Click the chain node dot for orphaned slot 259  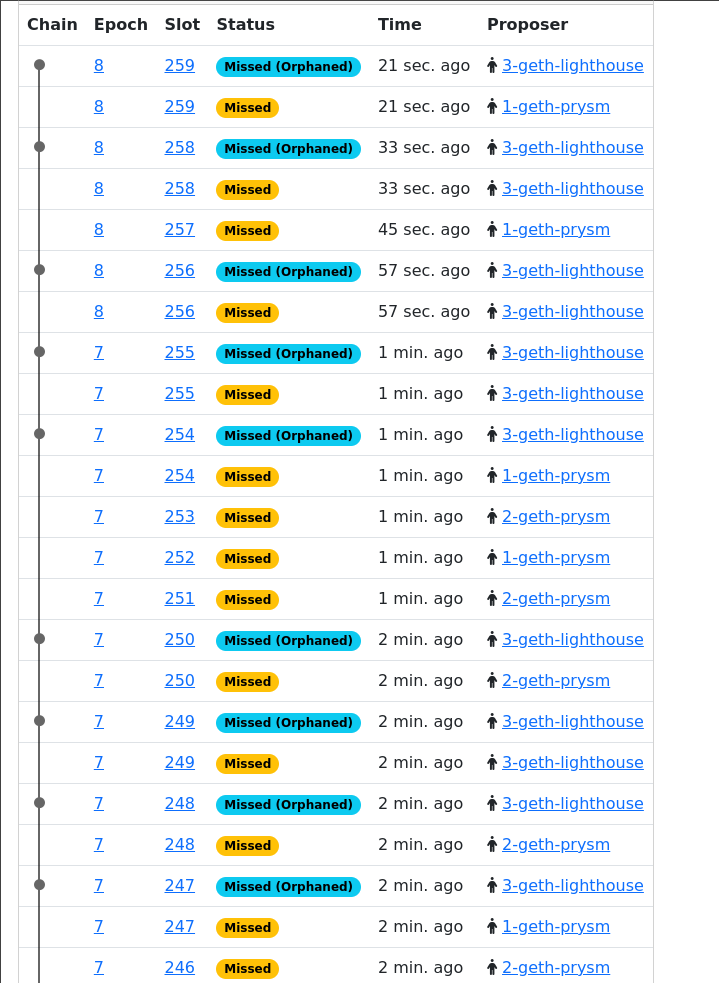coord(39,65)
